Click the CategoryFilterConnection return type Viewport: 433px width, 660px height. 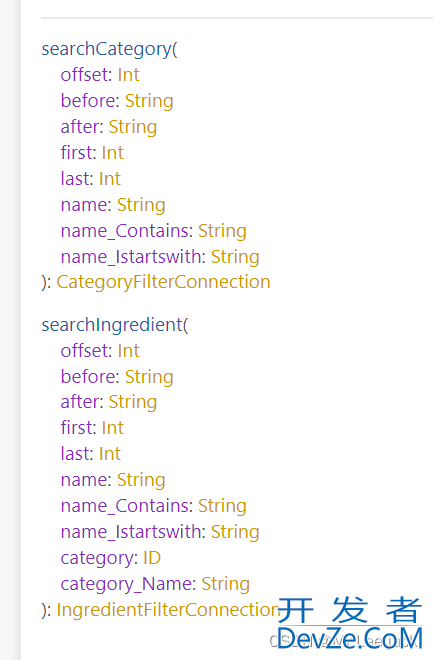coord(163,282)
